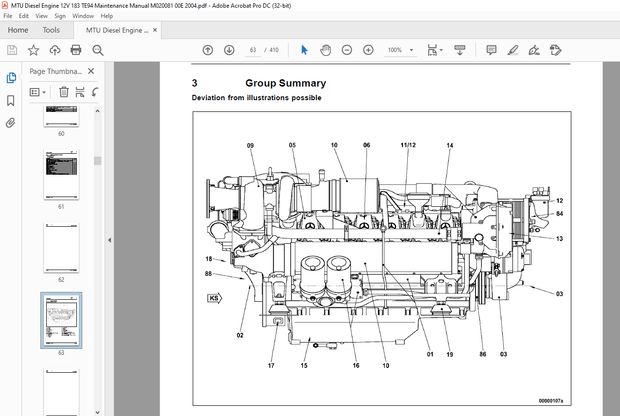Click the print pages icon in thumbnails panel
620x416 pixels.
coord(80,92)
